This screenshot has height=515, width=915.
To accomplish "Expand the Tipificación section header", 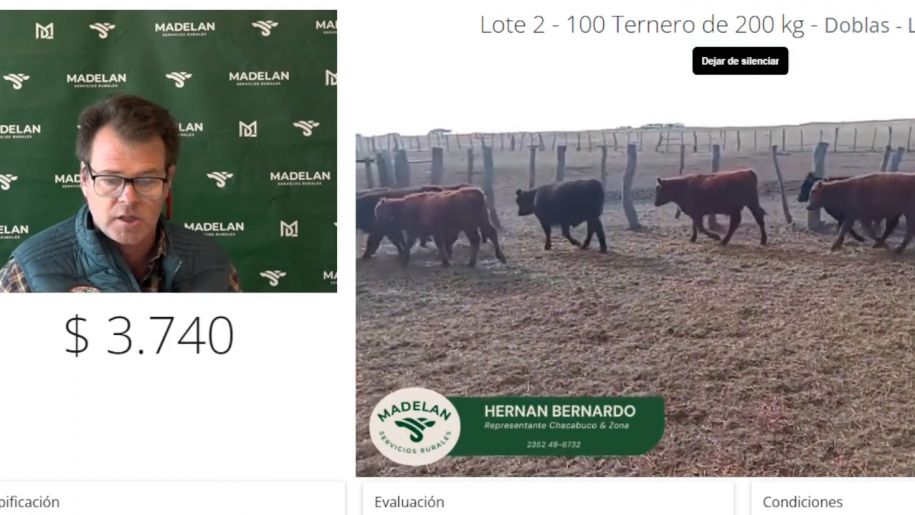I will [x=29, y=502].
